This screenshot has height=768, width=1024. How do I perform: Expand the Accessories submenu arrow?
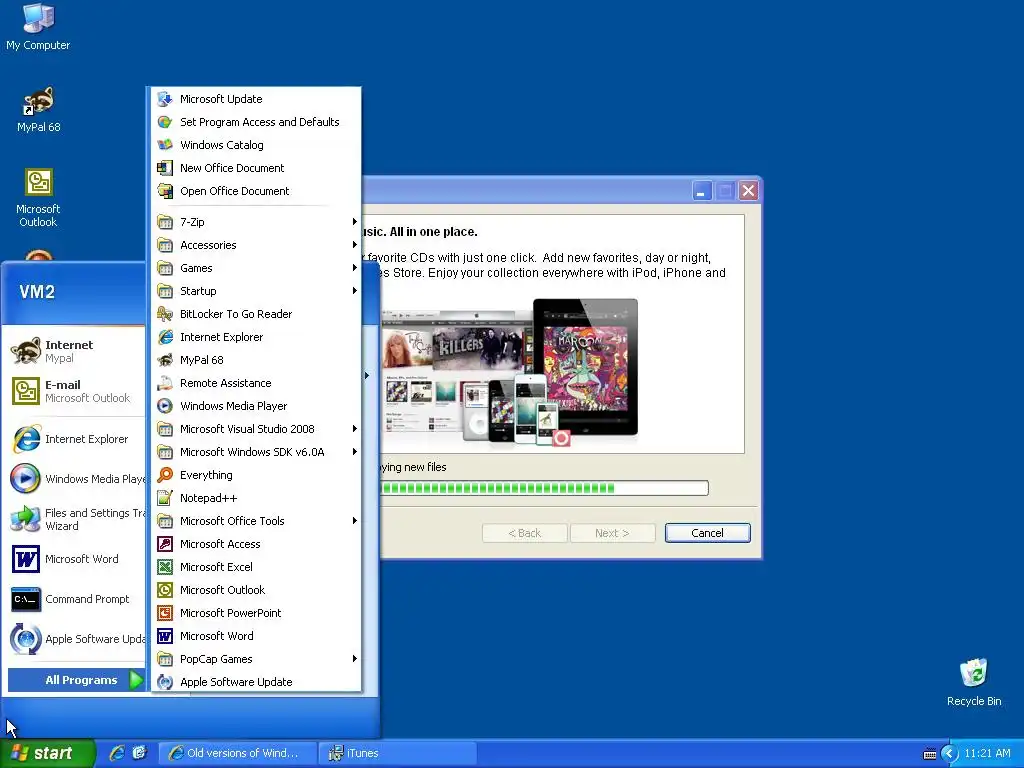(x=355, y=245)
